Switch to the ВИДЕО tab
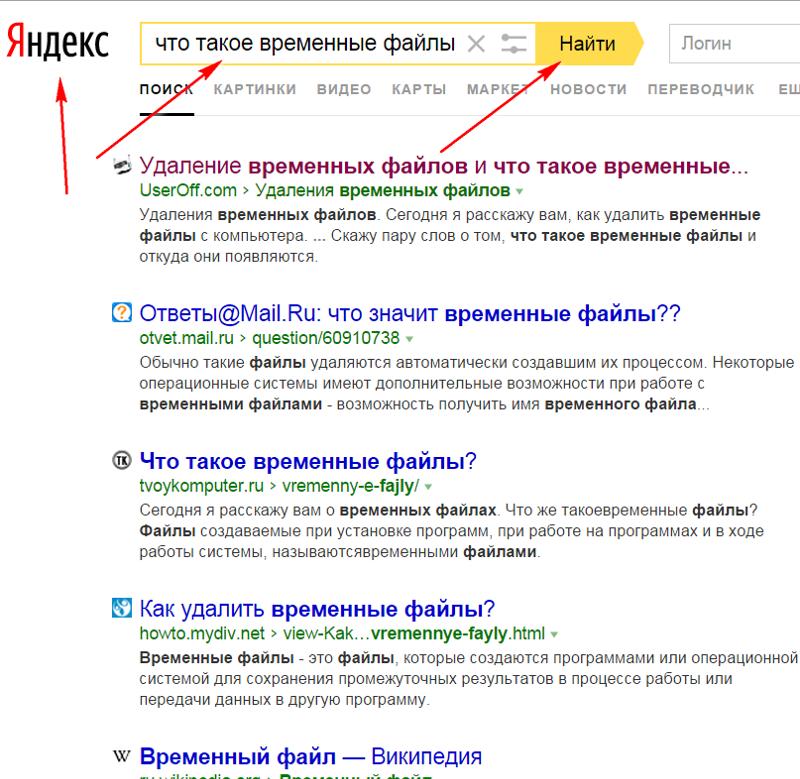Image resolution: width=800 pixels, height=779 pixels. pyautogui.click(x=344, y=89)
